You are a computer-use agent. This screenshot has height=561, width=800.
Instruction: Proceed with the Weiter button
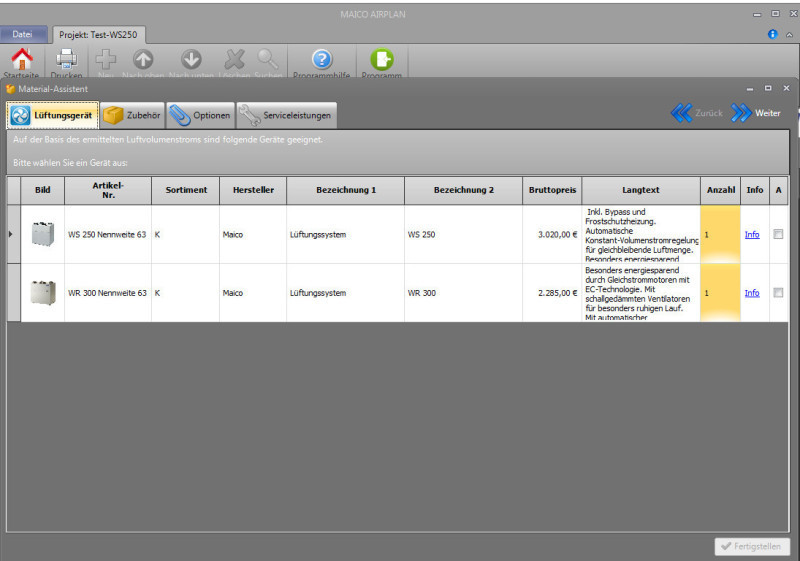(x=756, y=113)
